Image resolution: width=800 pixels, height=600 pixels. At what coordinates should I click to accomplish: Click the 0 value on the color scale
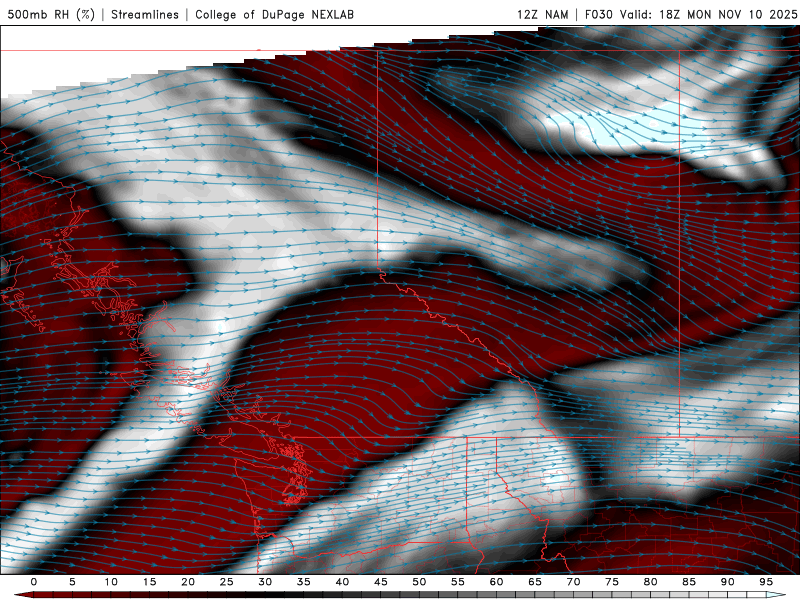34,582
